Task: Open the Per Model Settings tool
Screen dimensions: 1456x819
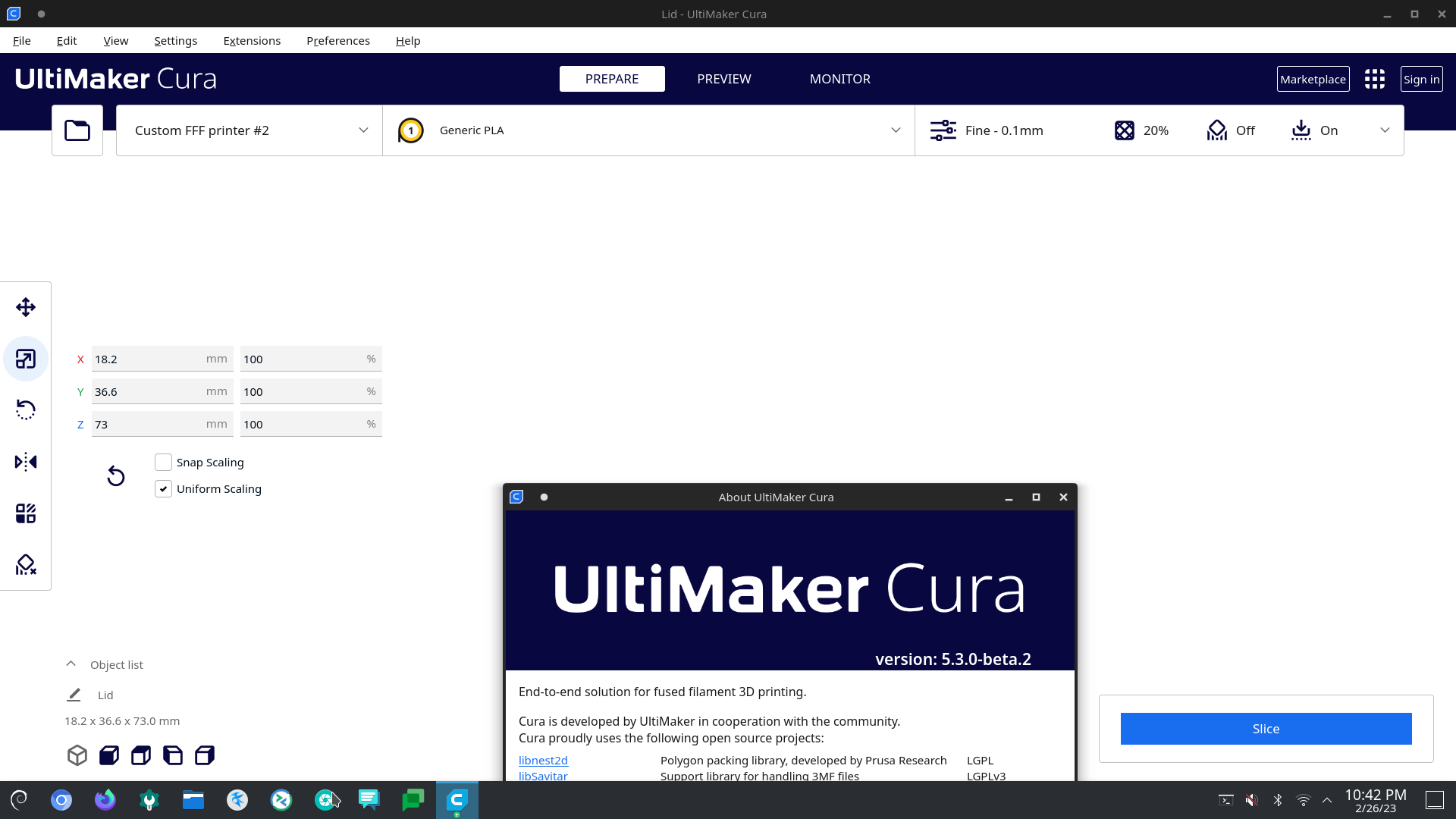Action: [x=25, y=513]
